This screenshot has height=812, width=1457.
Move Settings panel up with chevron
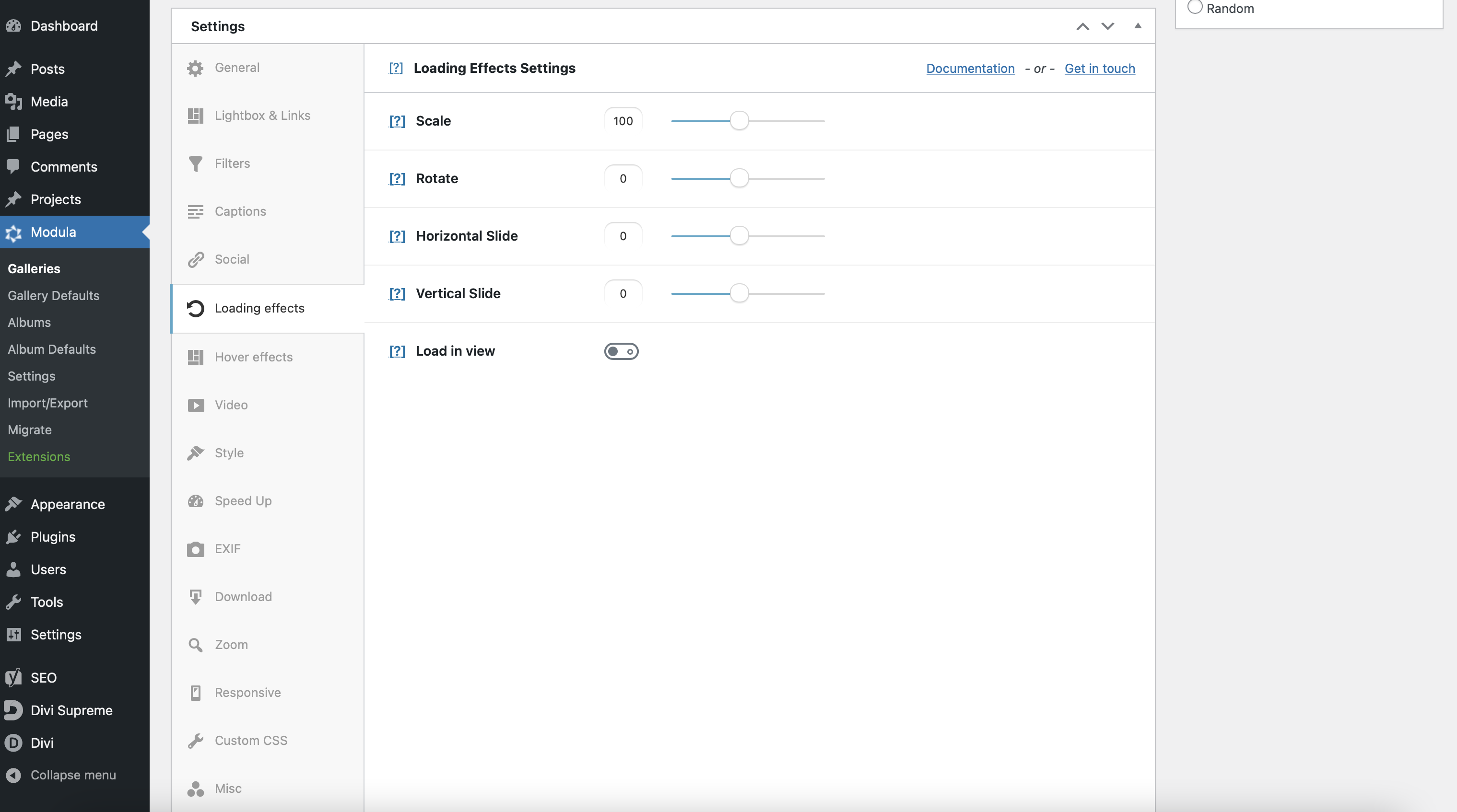coord(1082,26)
